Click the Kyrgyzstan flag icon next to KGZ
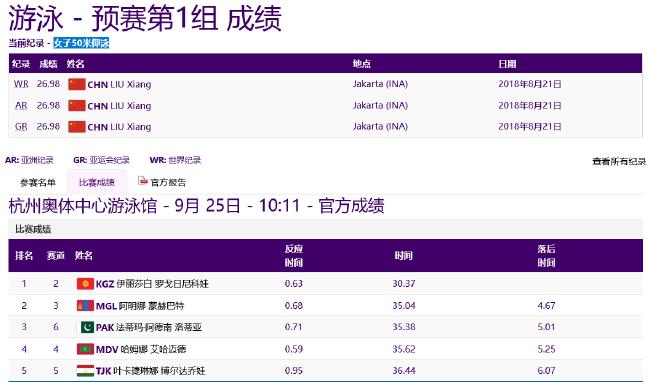This screenshot has width=650, height=382. pyautogui.click(x=85, y=284)
